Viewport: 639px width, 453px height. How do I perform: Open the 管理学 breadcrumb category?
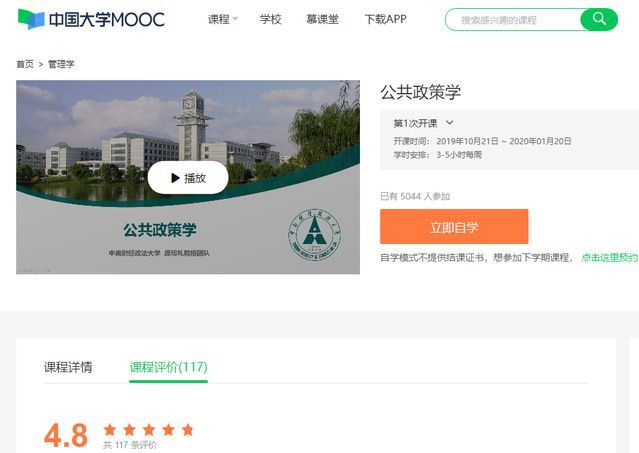click(x=61, y=64)
